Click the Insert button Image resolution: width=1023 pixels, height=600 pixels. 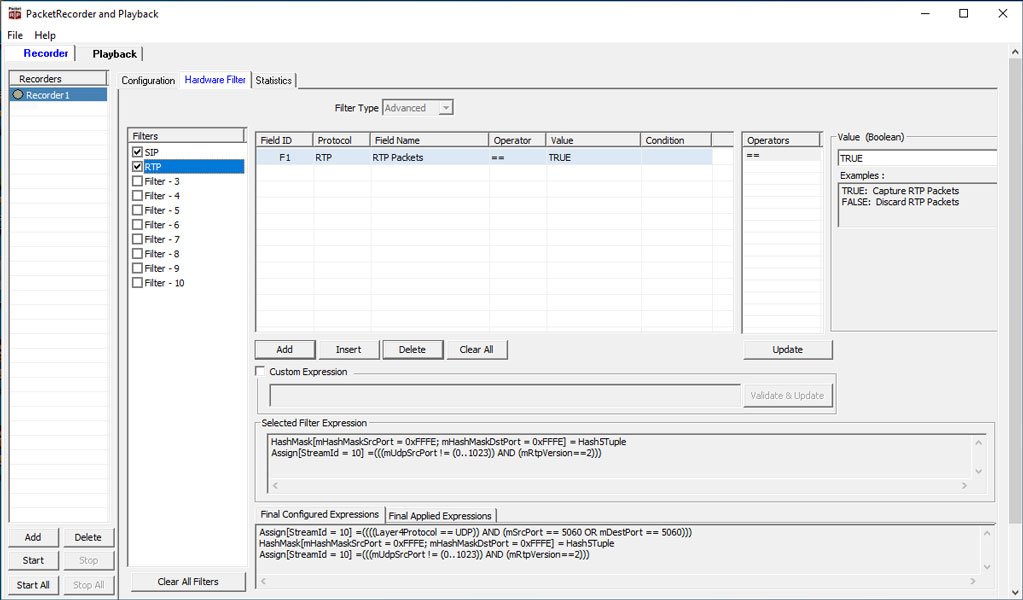click(x=348, y=350)
